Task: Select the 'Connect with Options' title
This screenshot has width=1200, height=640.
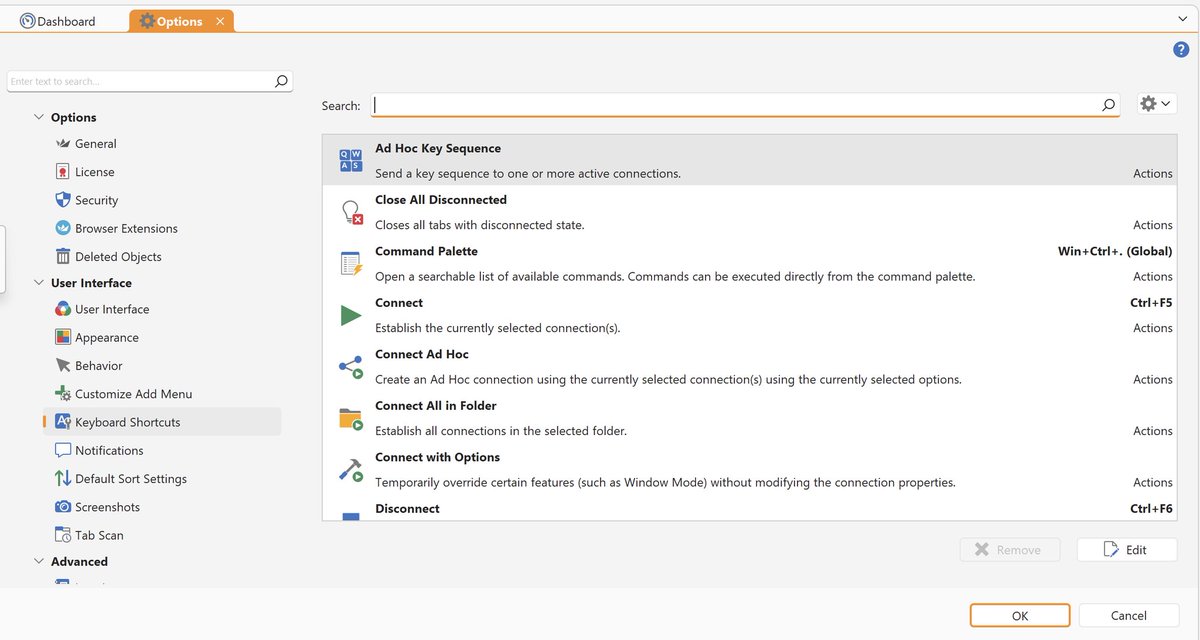Action: (x=437, y=457)
